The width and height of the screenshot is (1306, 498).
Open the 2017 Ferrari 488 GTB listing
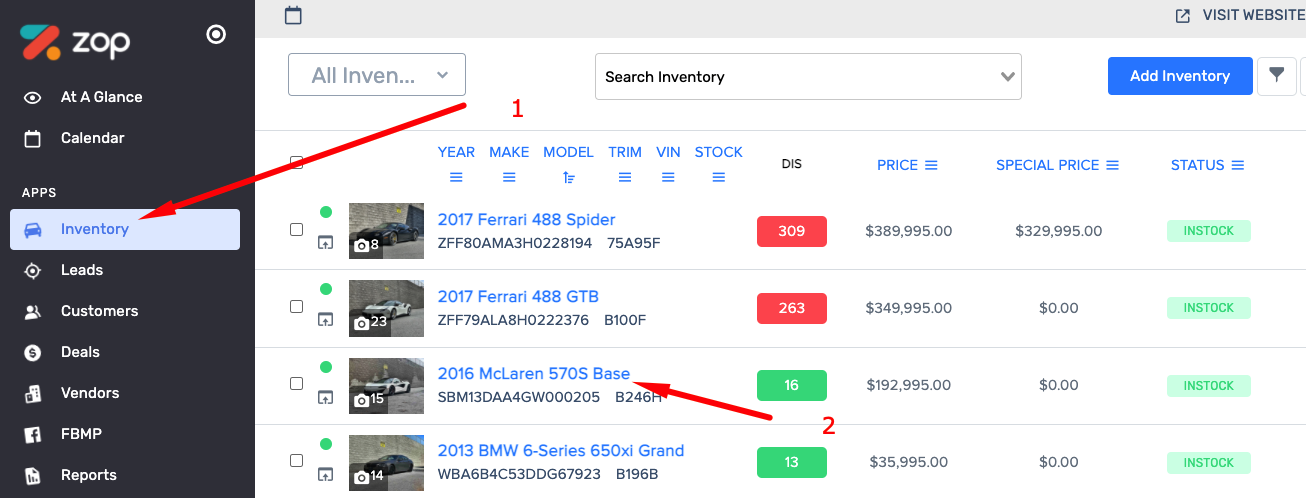click(x=518, y=297)
